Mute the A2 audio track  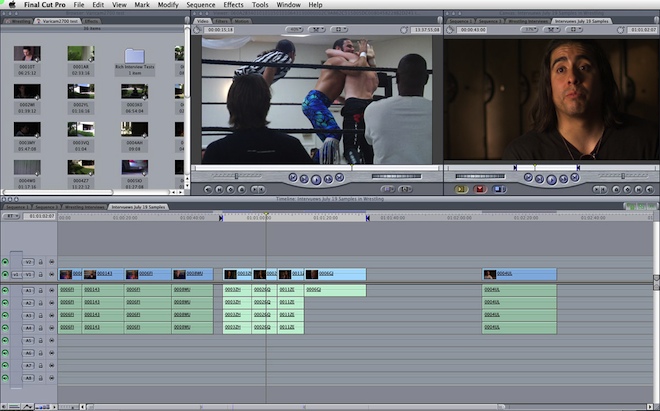click(x=5, y=303)
